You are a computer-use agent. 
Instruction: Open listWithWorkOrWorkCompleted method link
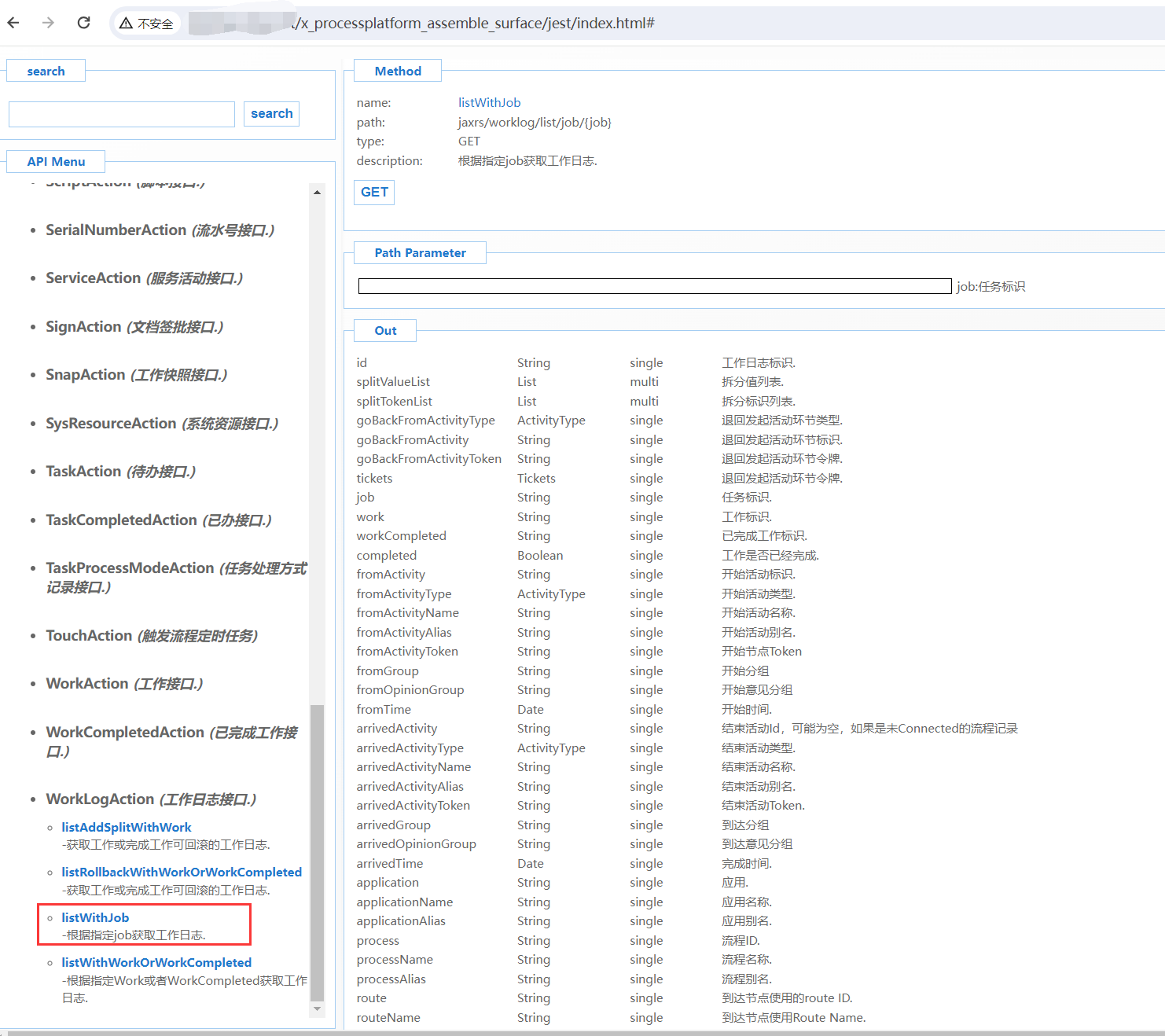(x=156, y=962)
